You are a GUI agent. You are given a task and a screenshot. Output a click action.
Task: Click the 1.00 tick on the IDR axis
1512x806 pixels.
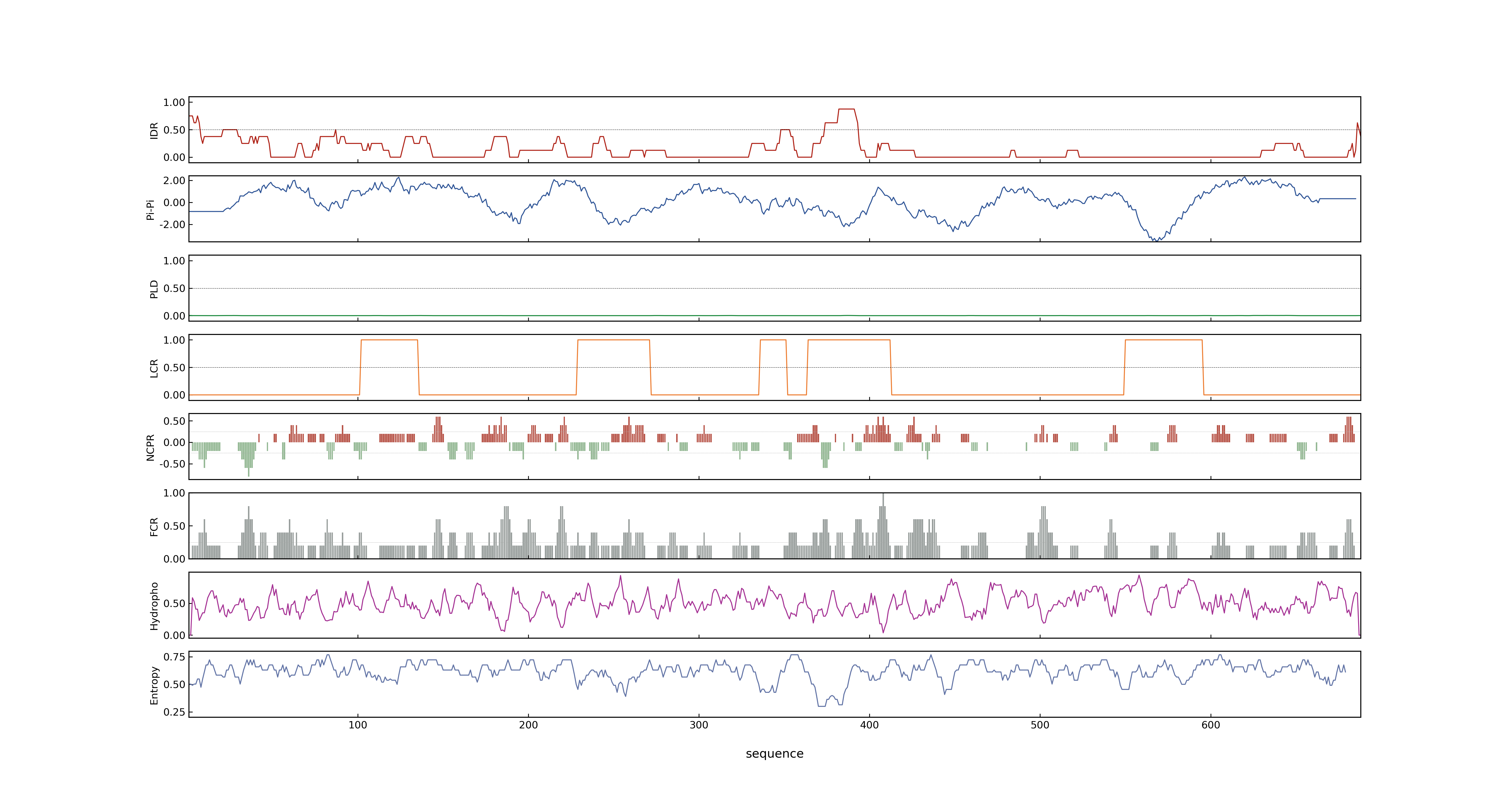(174, 103)
